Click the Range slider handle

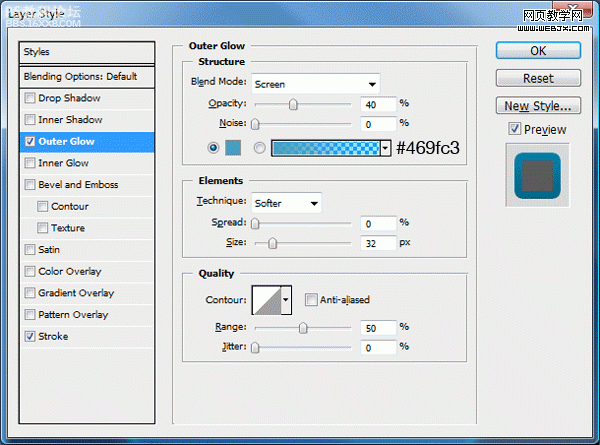point(303,328)
